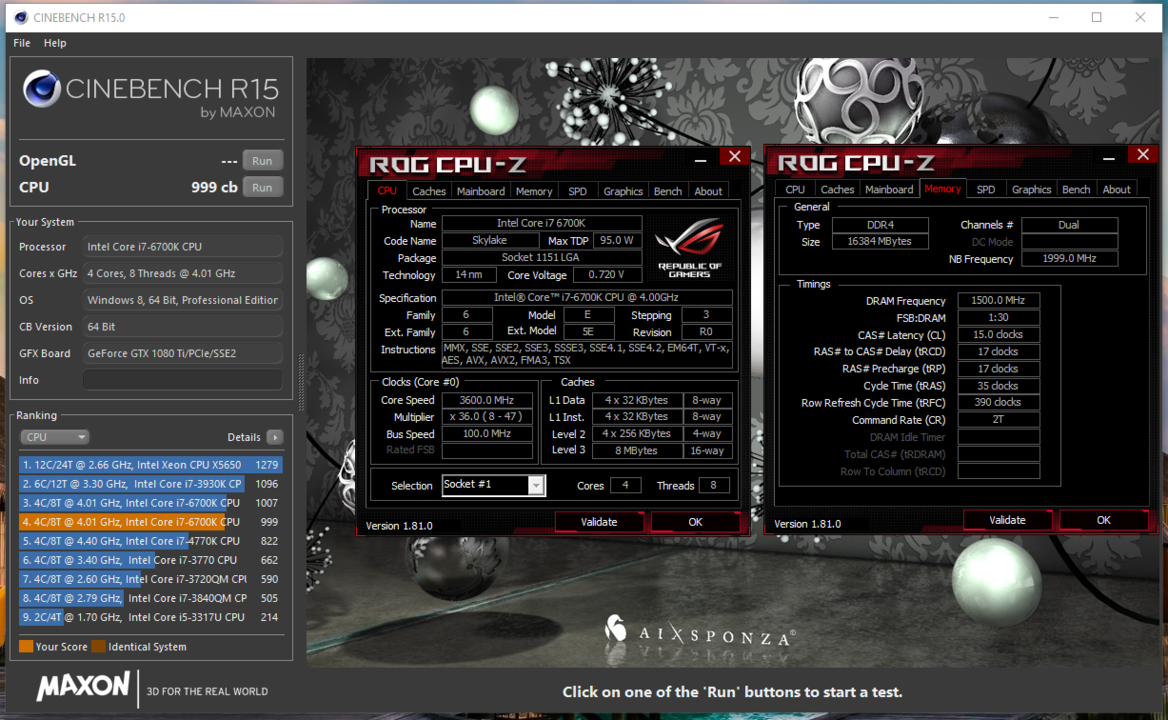Click the NB Frequency 1999.0 MHz value
Image resolution: width=1168 pixels, height=720 pixels.
[1069, 258]
